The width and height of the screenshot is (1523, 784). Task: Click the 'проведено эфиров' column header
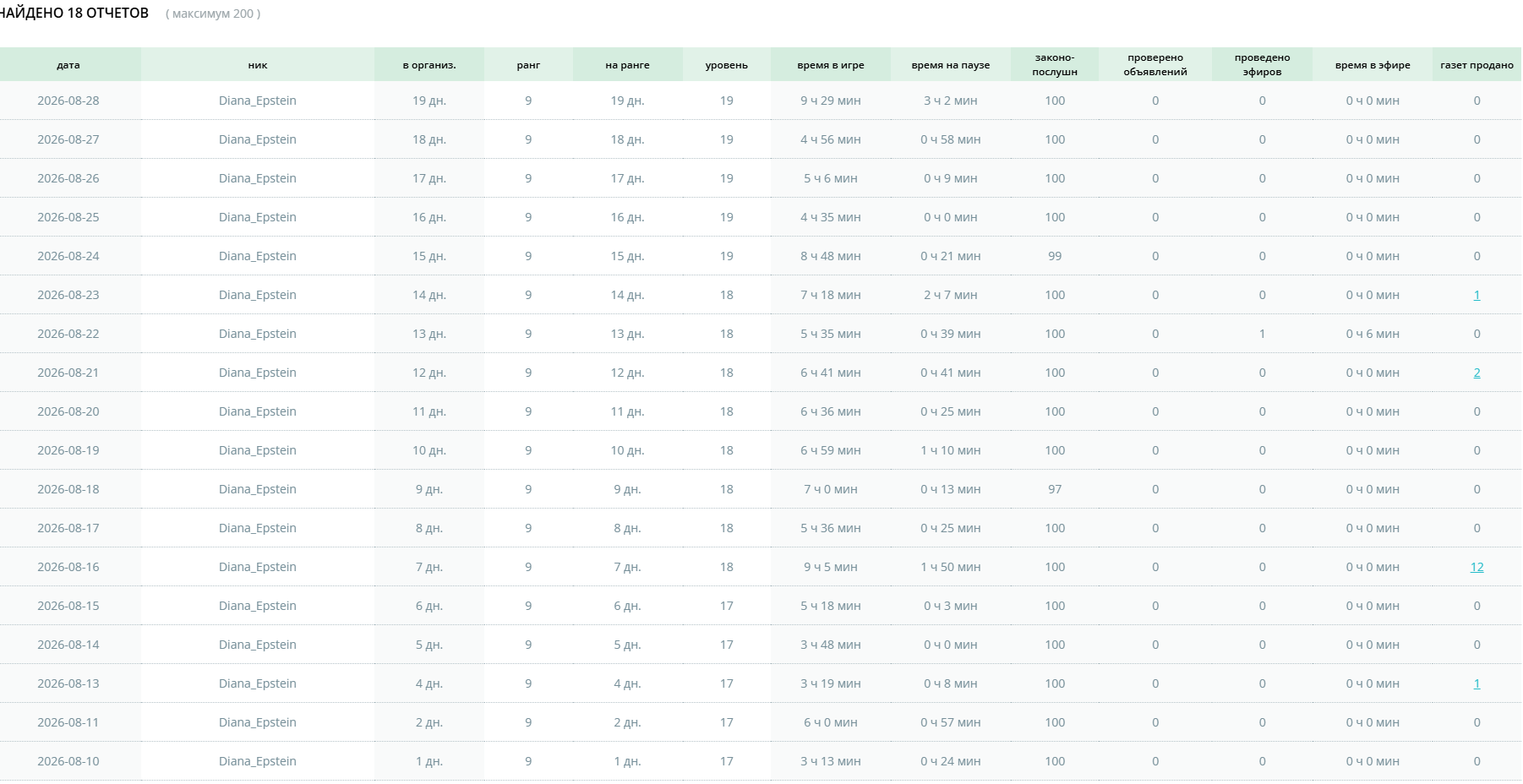[x=1262, y=65]
